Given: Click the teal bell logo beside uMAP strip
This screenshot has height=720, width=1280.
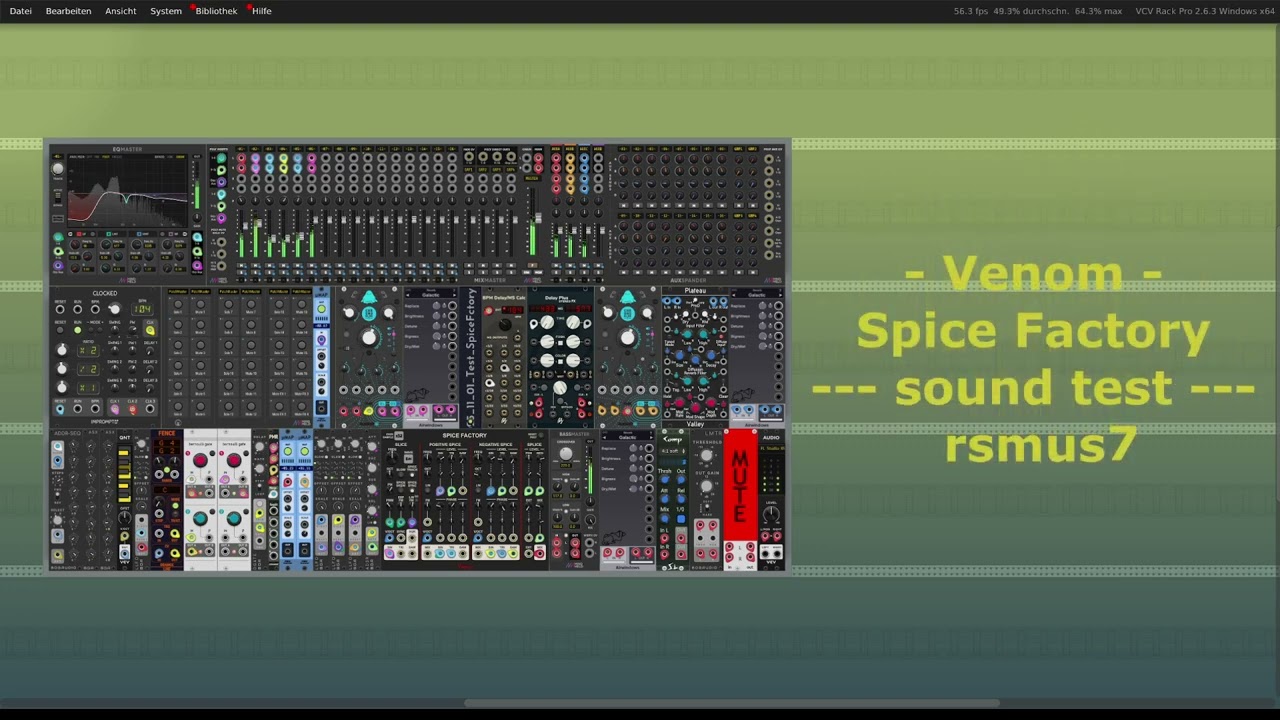Looking at the screenshot, I should [x=368, y=297].
